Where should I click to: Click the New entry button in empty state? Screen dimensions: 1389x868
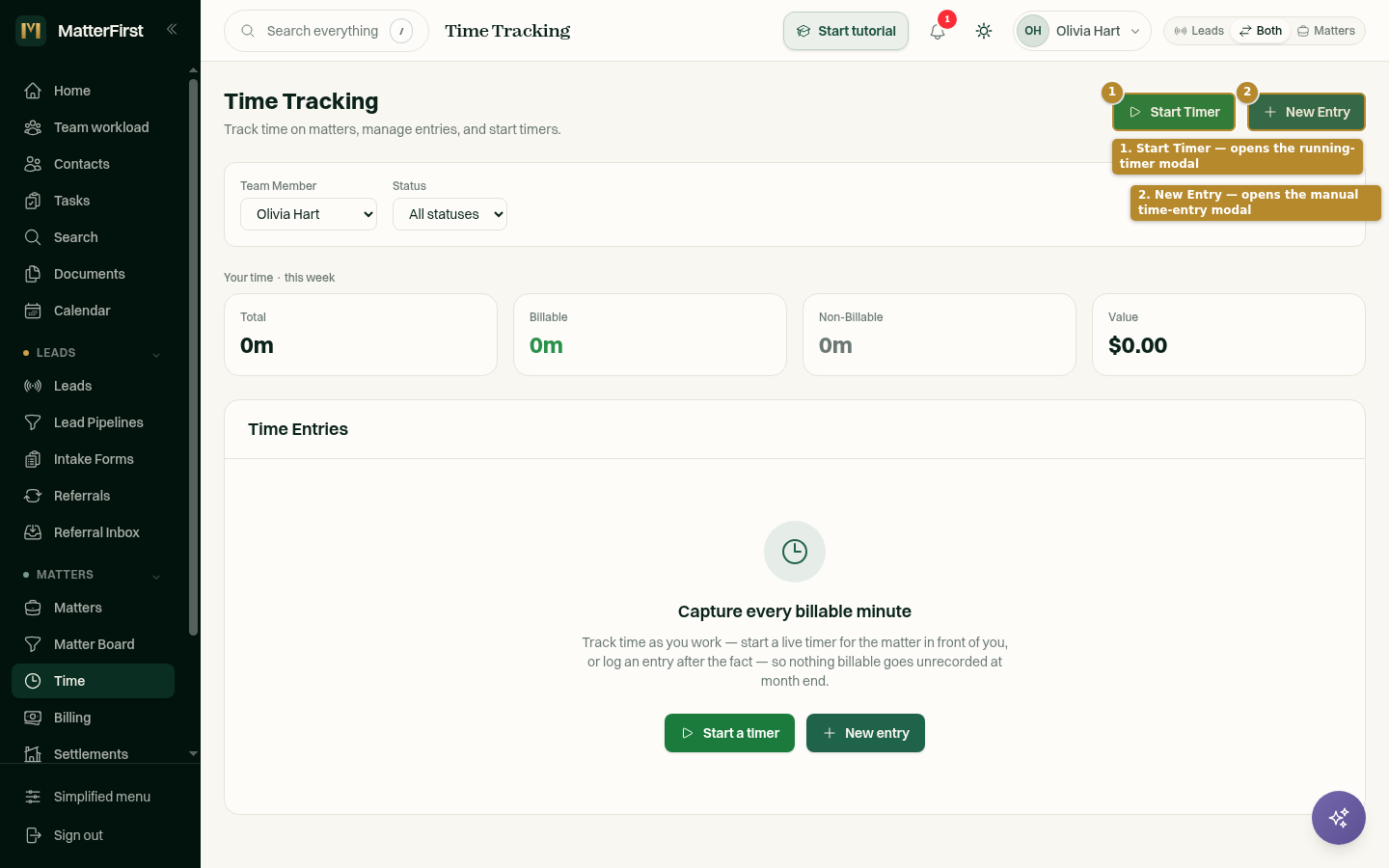point(865,733)
